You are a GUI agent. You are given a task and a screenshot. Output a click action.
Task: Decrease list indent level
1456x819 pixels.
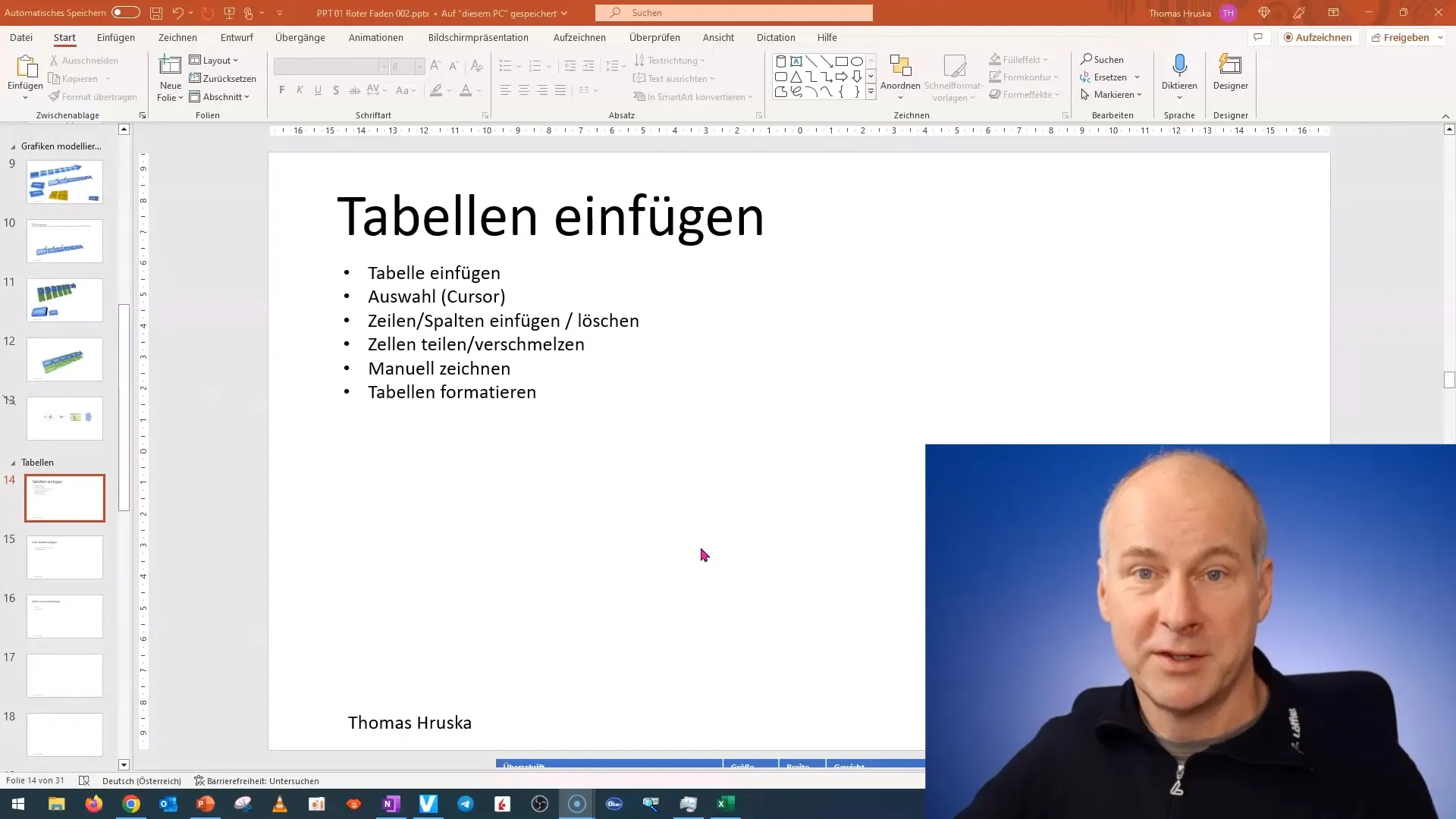570,66
